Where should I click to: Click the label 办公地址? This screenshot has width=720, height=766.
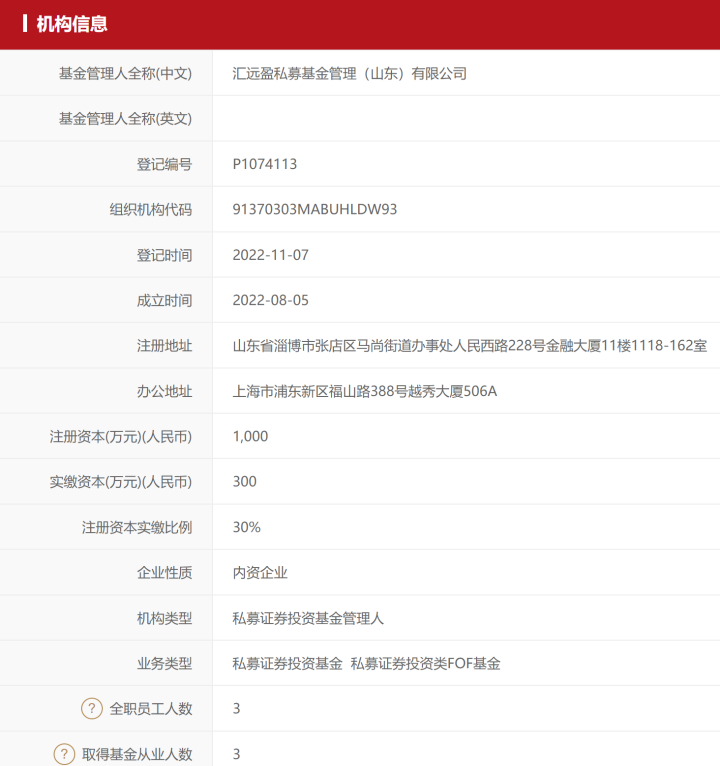point(165,391)
